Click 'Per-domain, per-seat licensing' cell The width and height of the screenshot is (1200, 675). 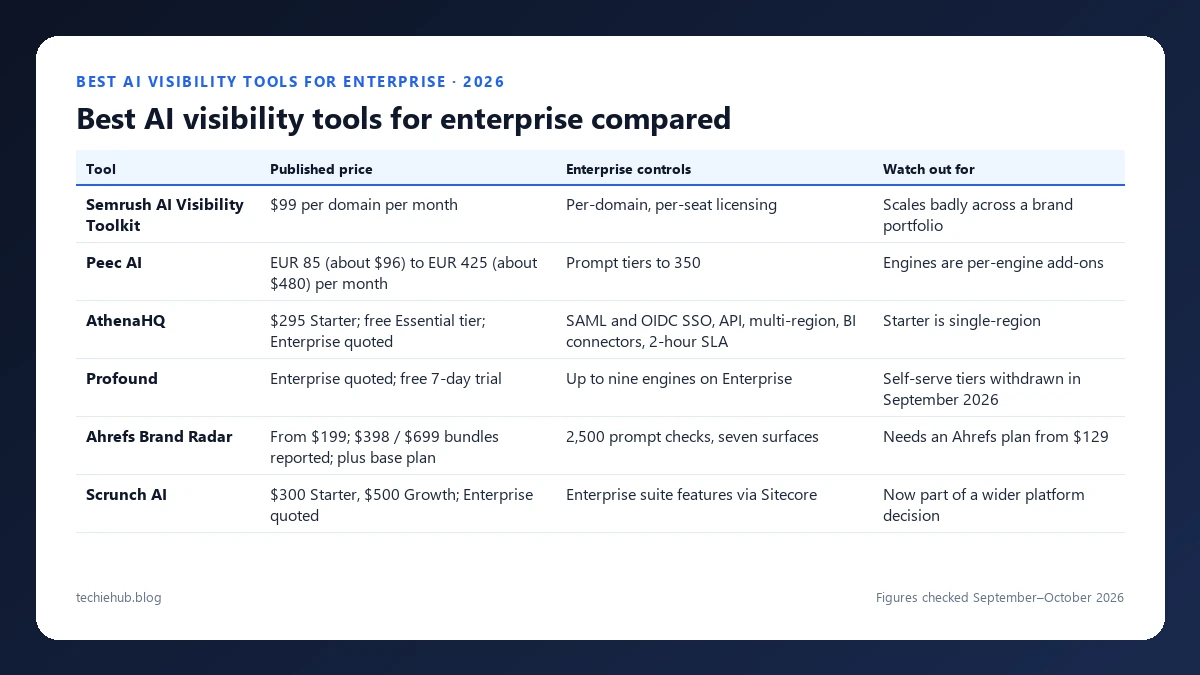(x=671, y=205)
